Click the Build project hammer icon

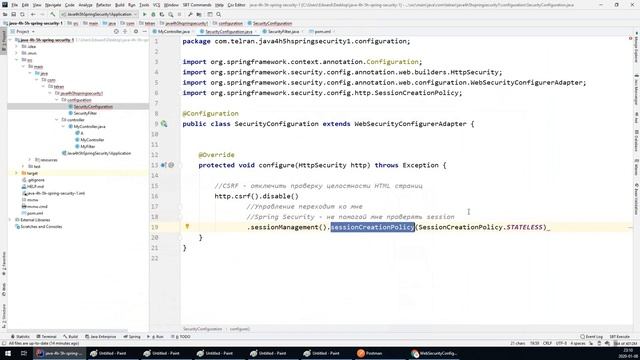click(53, 14)
